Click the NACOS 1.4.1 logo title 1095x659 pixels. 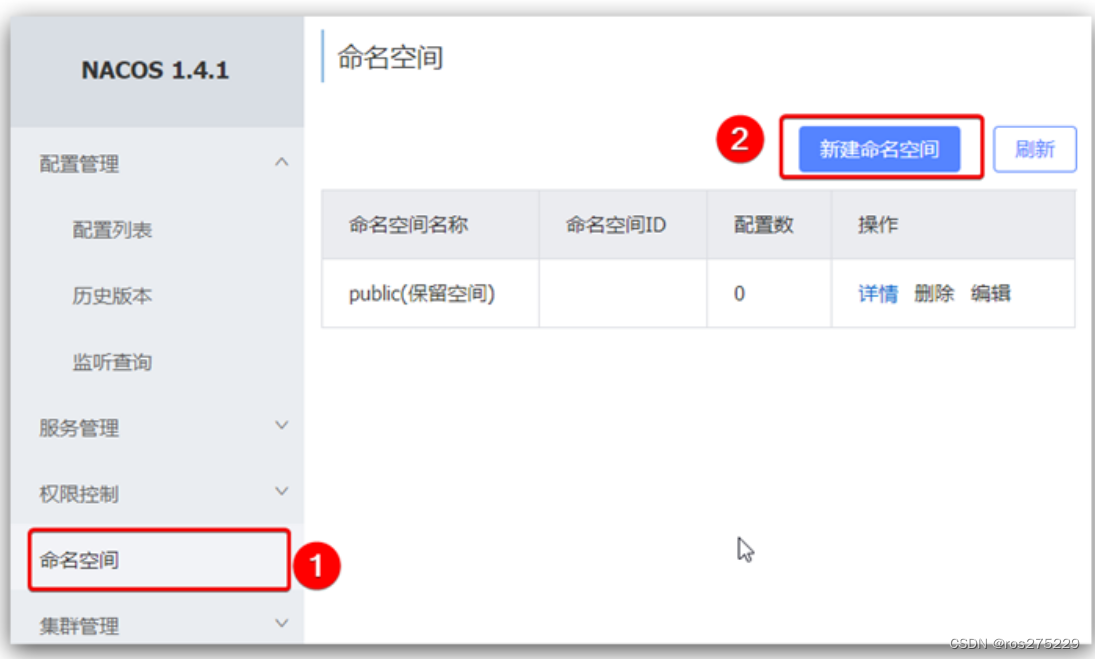[x=155, y=70]
